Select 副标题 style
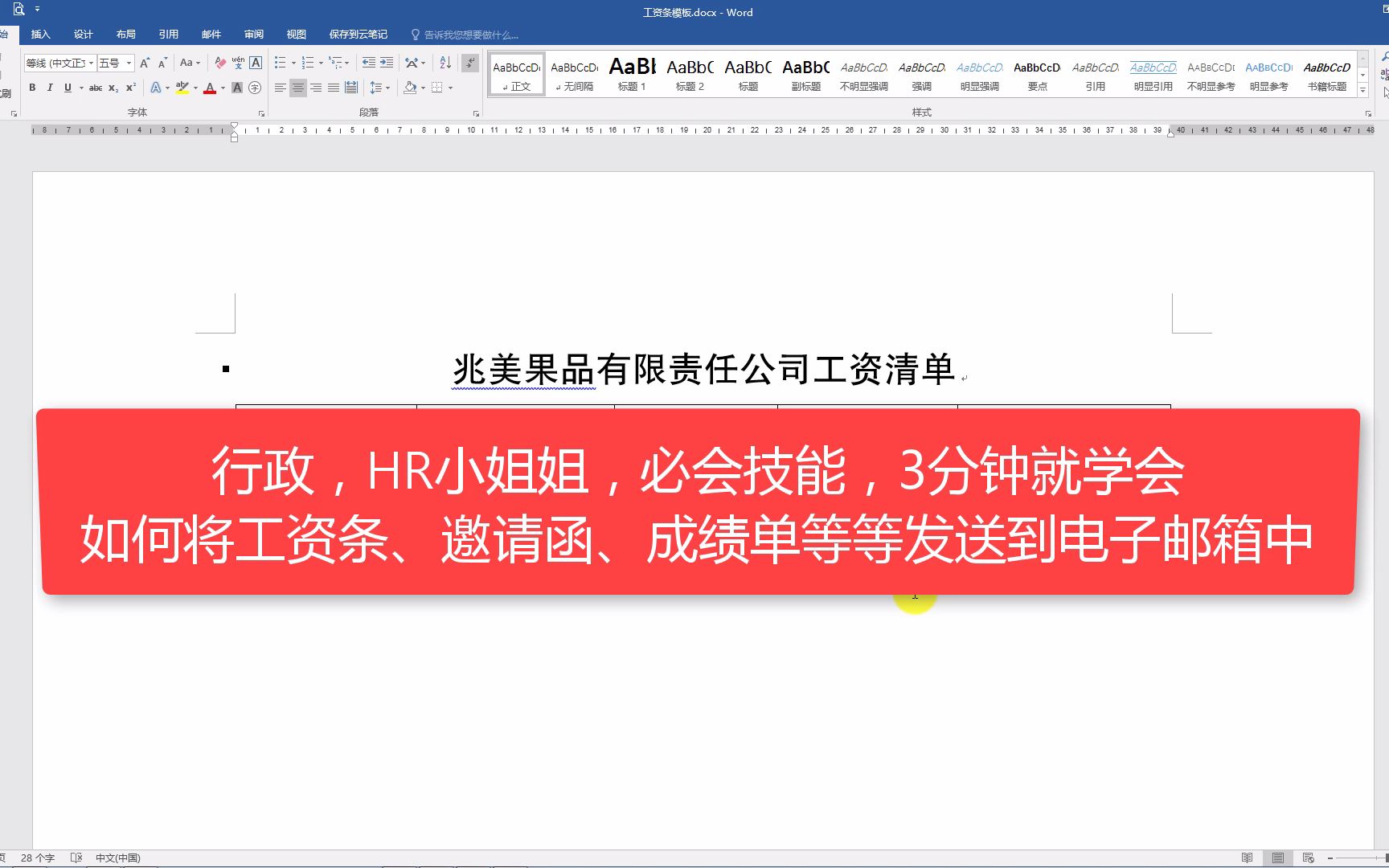1389x868 pixels. pyautogui.click(x=805, y=74)
